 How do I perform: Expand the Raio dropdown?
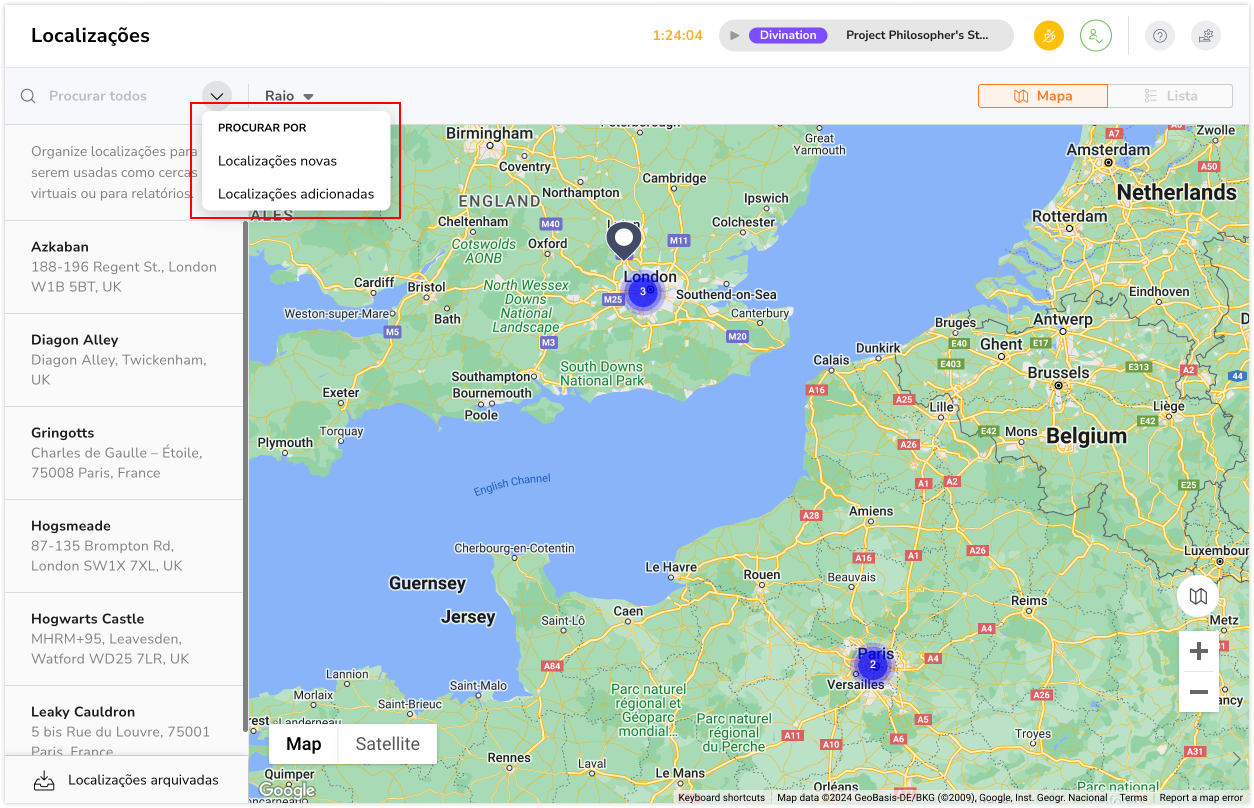pos(289,96)
